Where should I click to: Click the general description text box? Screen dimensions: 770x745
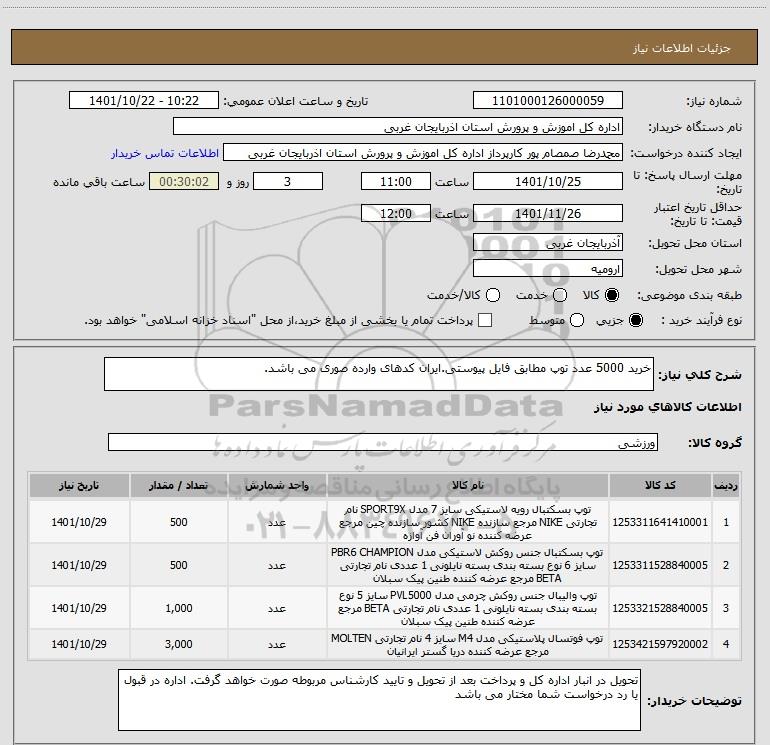click(379, 374)
